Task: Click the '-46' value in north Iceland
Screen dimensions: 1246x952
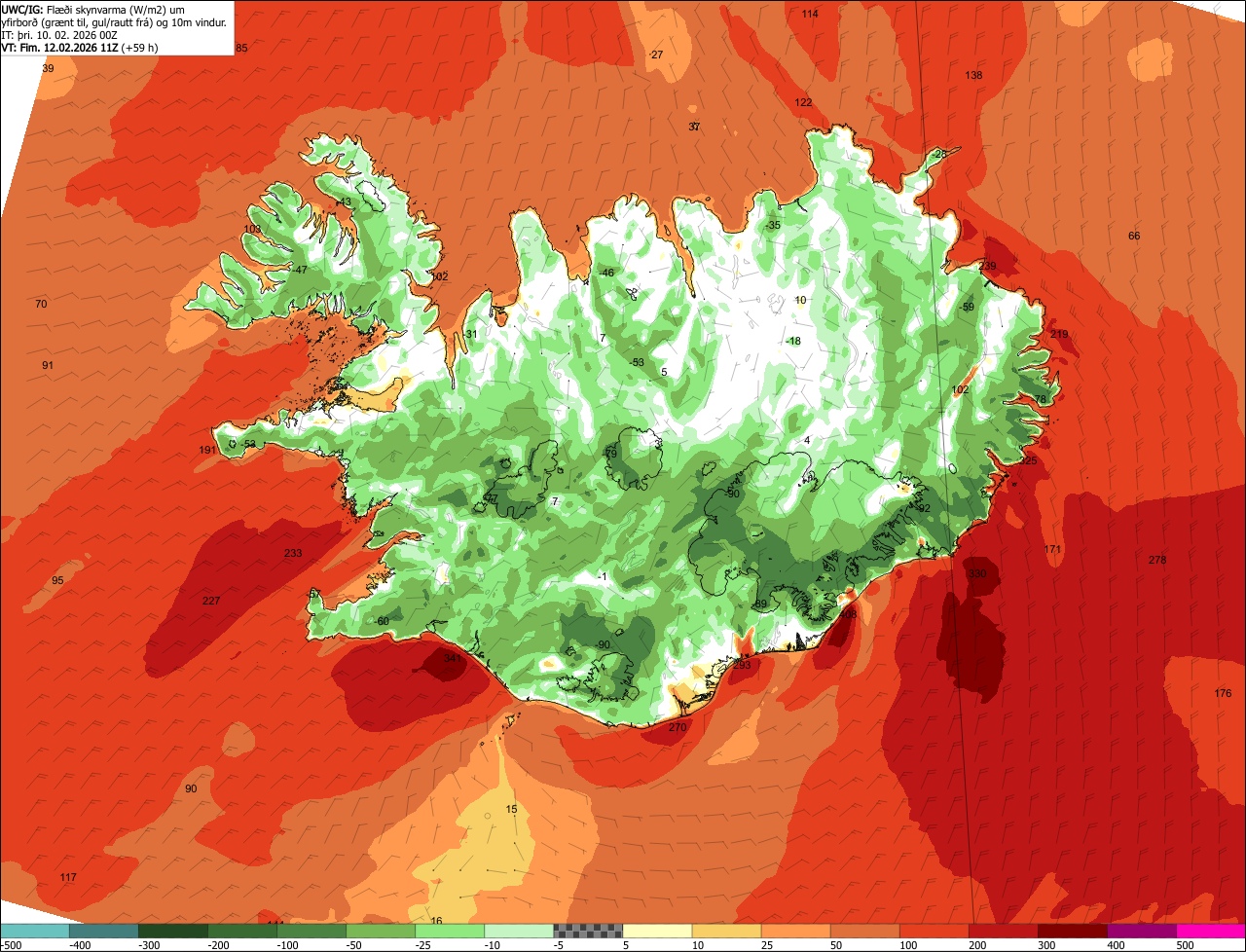Action: [606, 273]
